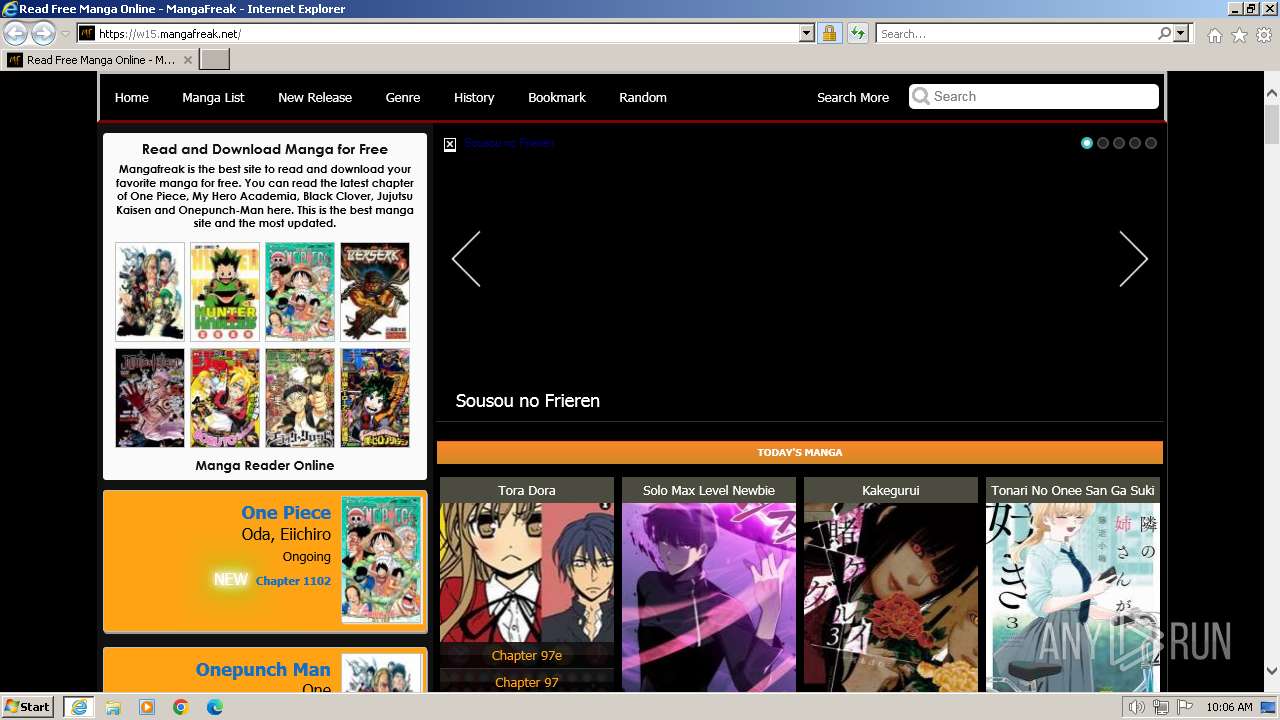Click the browser Back arrow button
The width and height of the screenshot is (1280, 720).
coord(15,33)
